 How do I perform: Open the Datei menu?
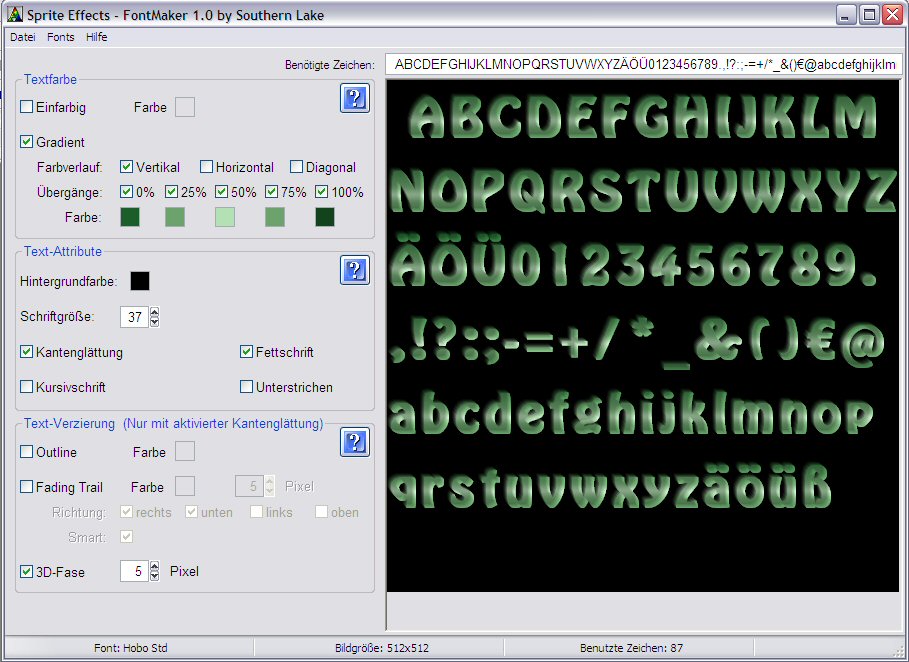[23, 37]
